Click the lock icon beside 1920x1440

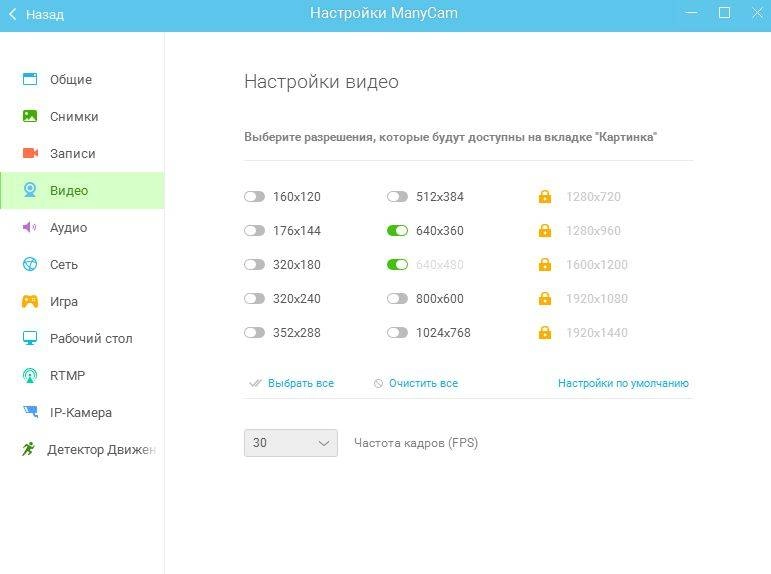click(545, 332)
